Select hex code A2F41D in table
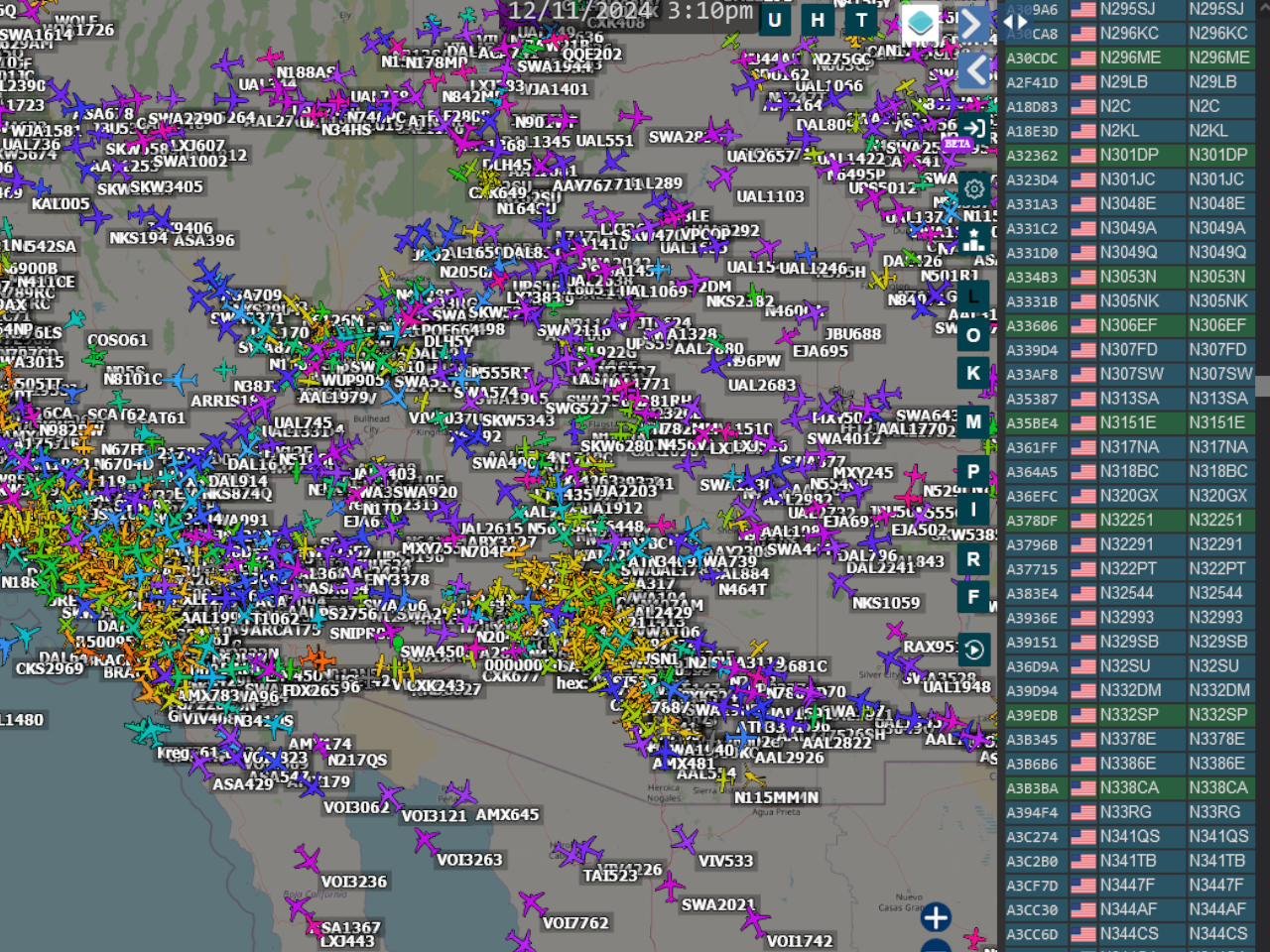The height and width of the screenshot is (952, 1270). pos(1033,82)
